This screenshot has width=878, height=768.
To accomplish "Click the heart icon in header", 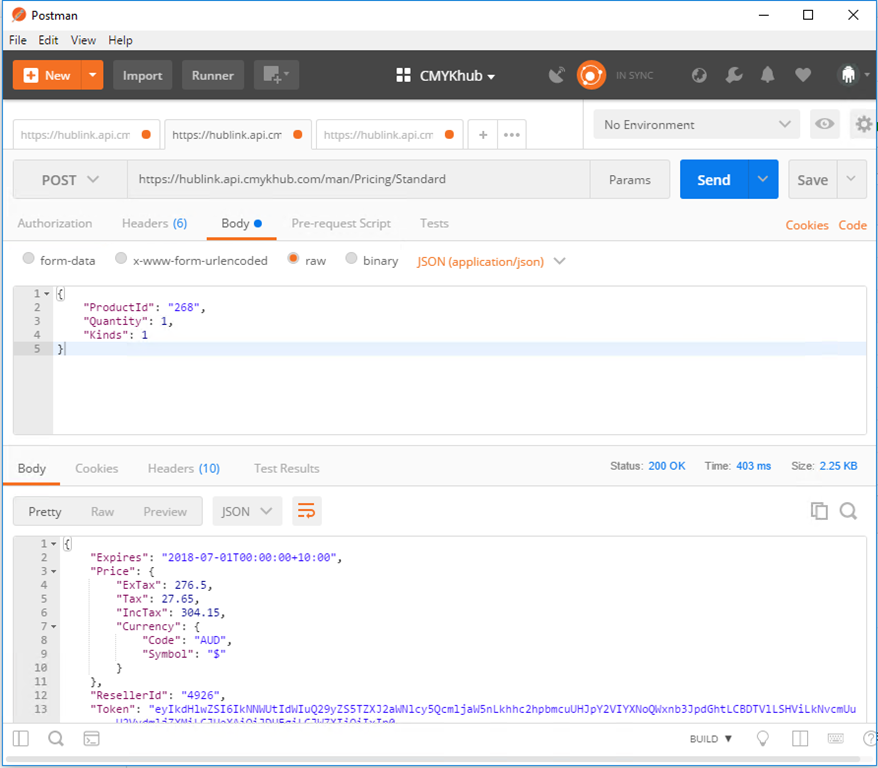I will (x=803, y=75).
